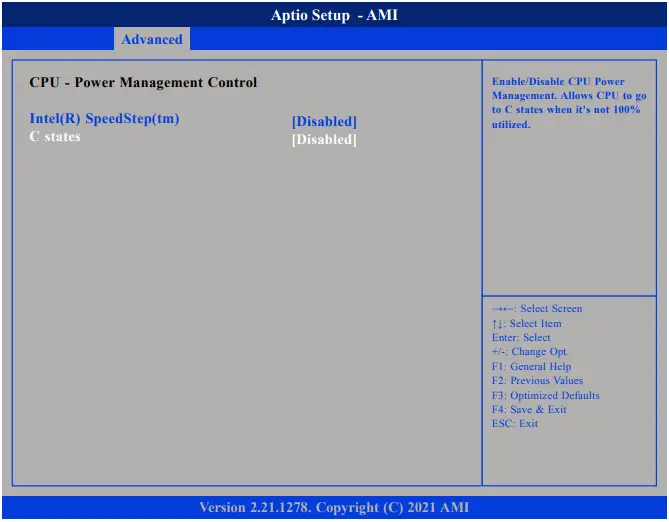This screenshot has width=669, height=522.
Task: Click the Aptio Setup - AMI title
Action: coord(334,15)
